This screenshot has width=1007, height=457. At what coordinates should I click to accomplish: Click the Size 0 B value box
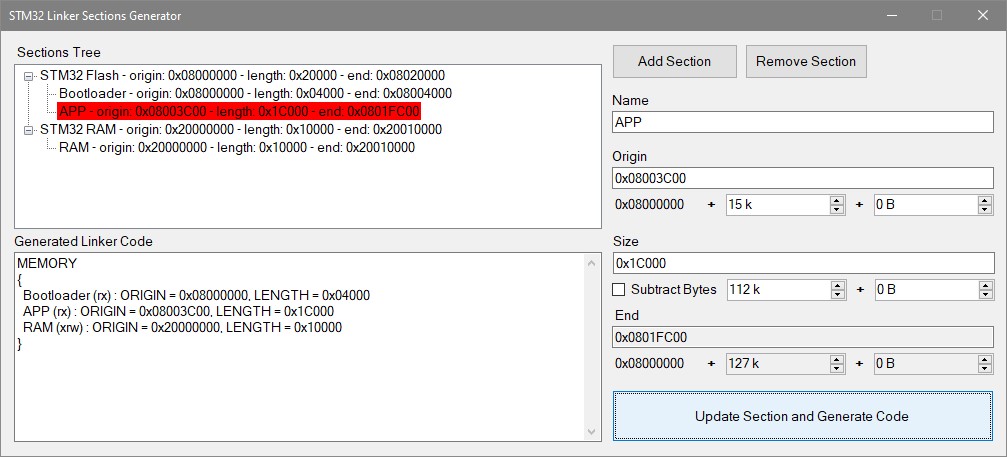[925, 289]
